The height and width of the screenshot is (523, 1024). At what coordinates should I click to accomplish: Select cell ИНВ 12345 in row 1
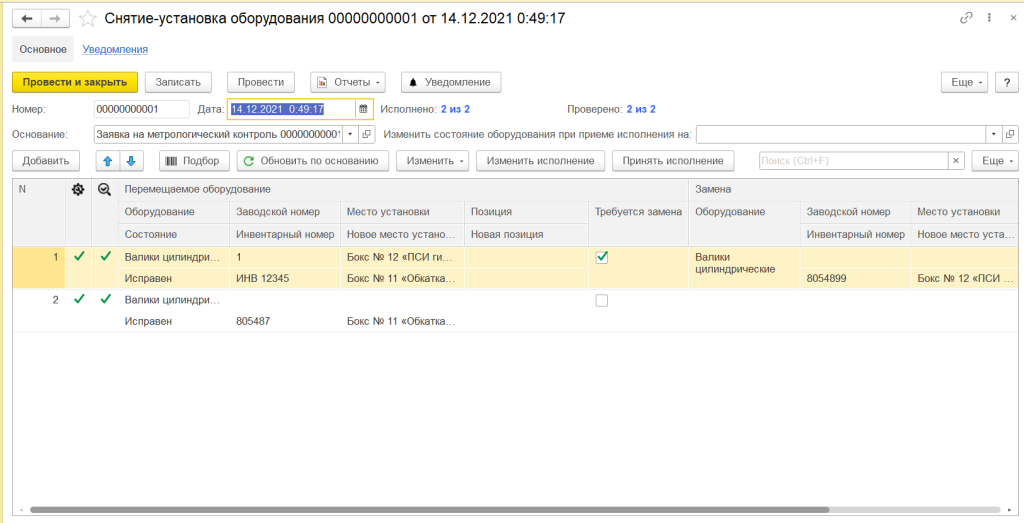click(x=285, y=279)
